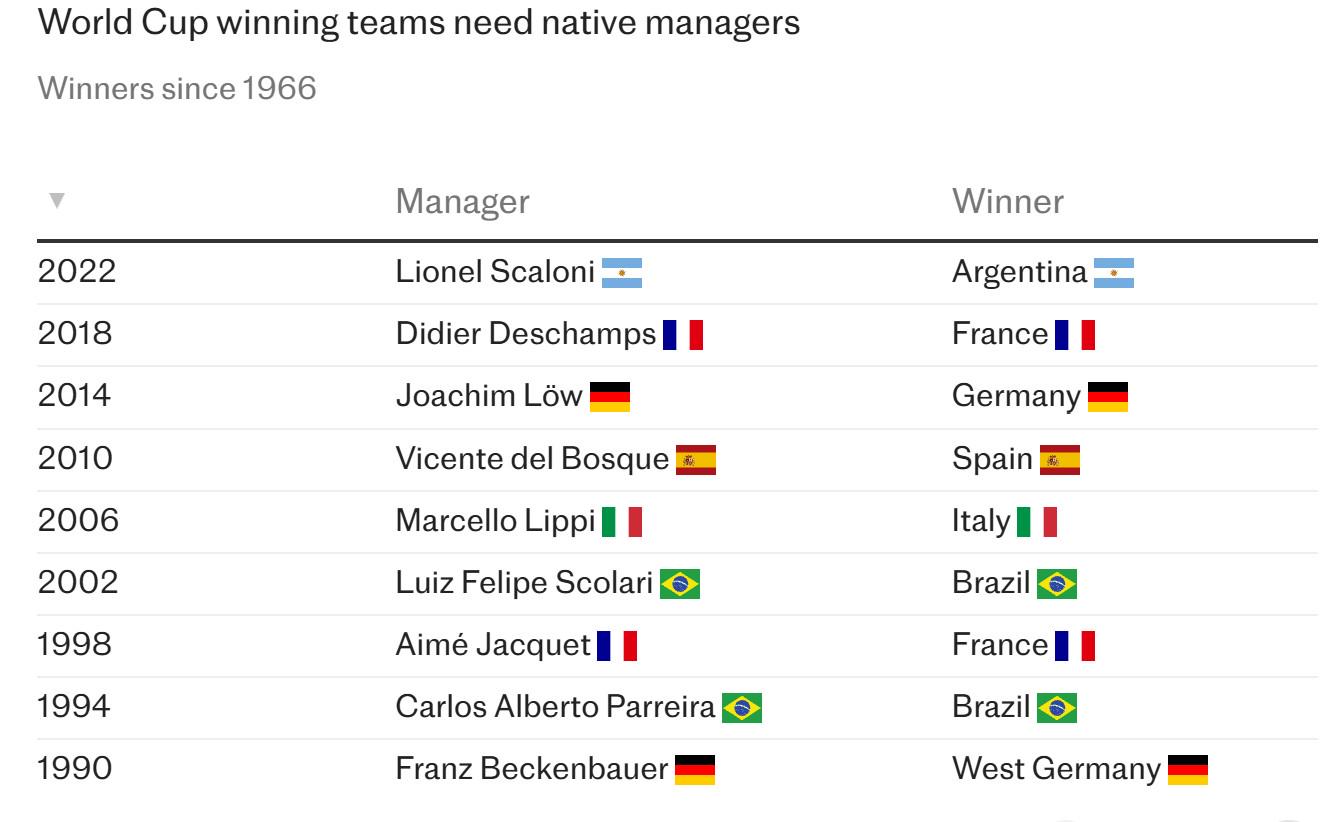Click the chart title about native managers
Viewport: 1338px width, 822px height.
[x=419, y=23]
